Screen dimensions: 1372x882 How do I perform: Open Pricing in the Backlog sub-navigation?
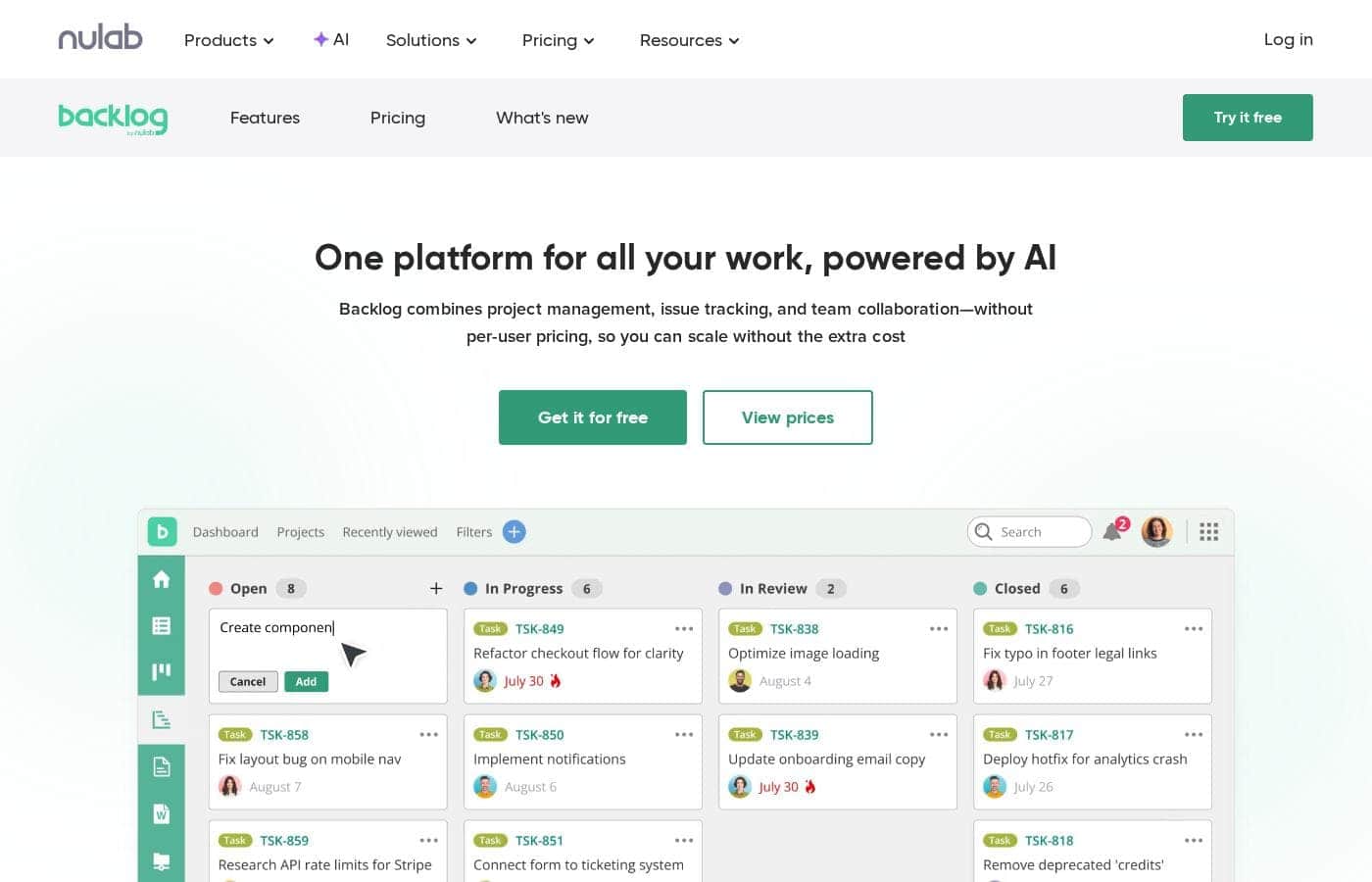click(x=398, y=118)
